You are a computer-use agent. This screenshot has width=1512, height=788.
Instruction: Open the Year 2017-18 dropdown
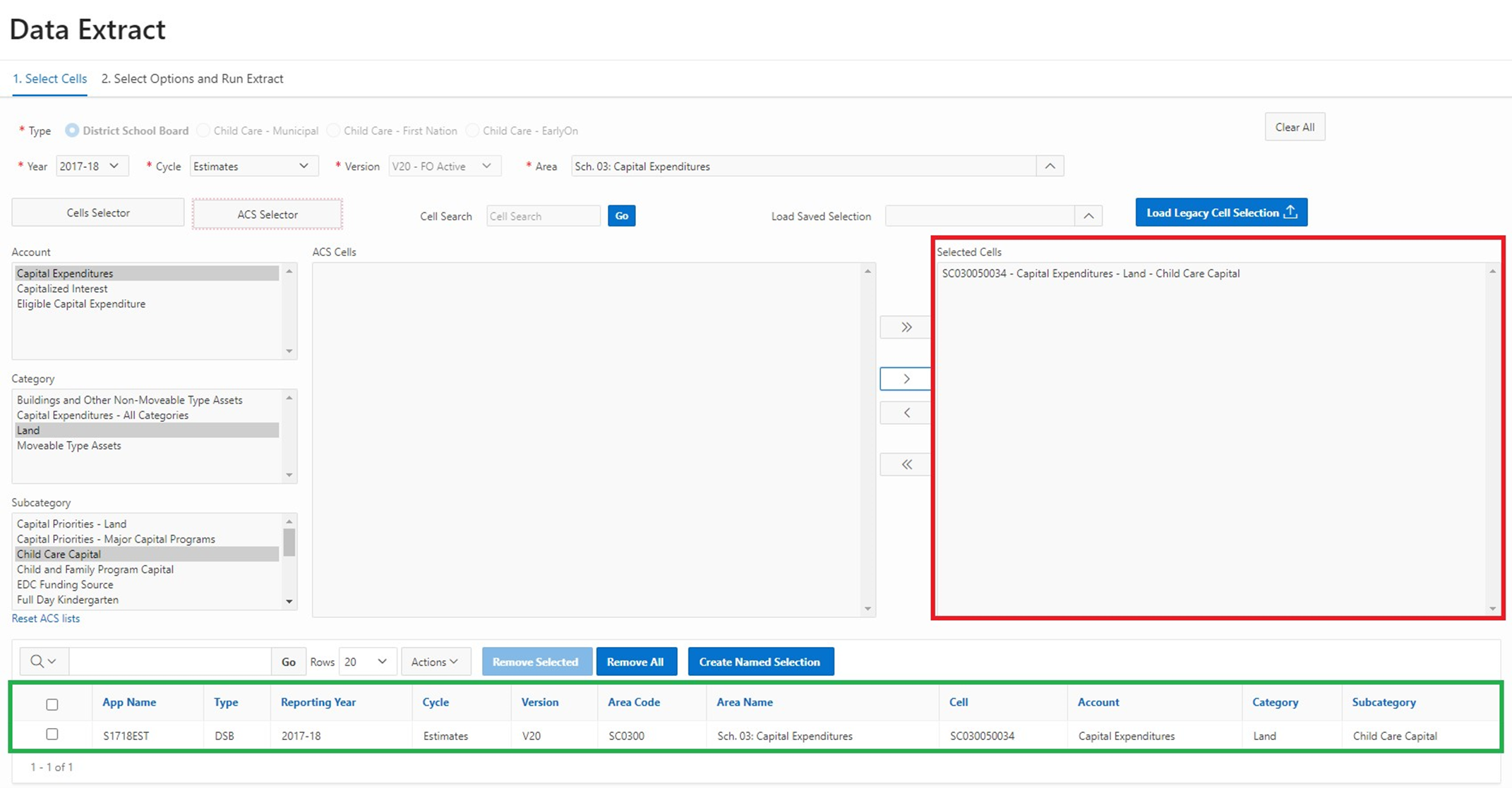91,166
